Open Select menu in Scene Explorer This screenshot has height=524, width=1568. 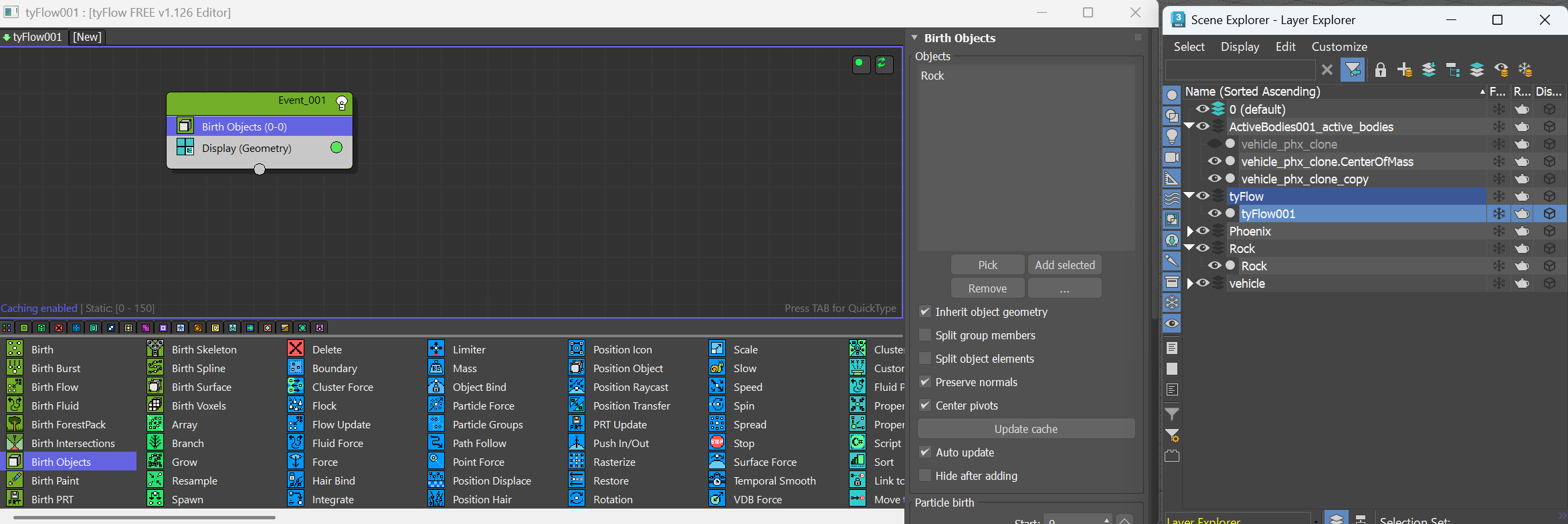point(1189,47)
